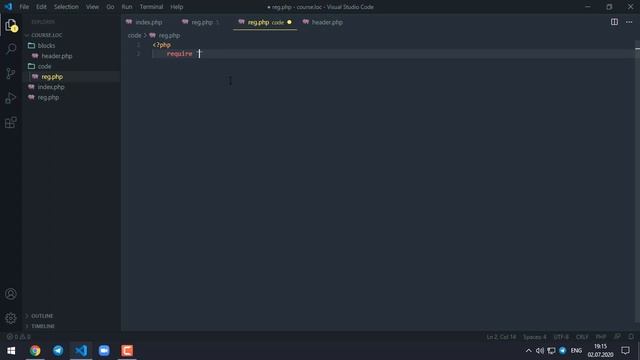Open the Explorer view in activity bar
The width and height of the screenshot is (640, 360).
point(11,26)
